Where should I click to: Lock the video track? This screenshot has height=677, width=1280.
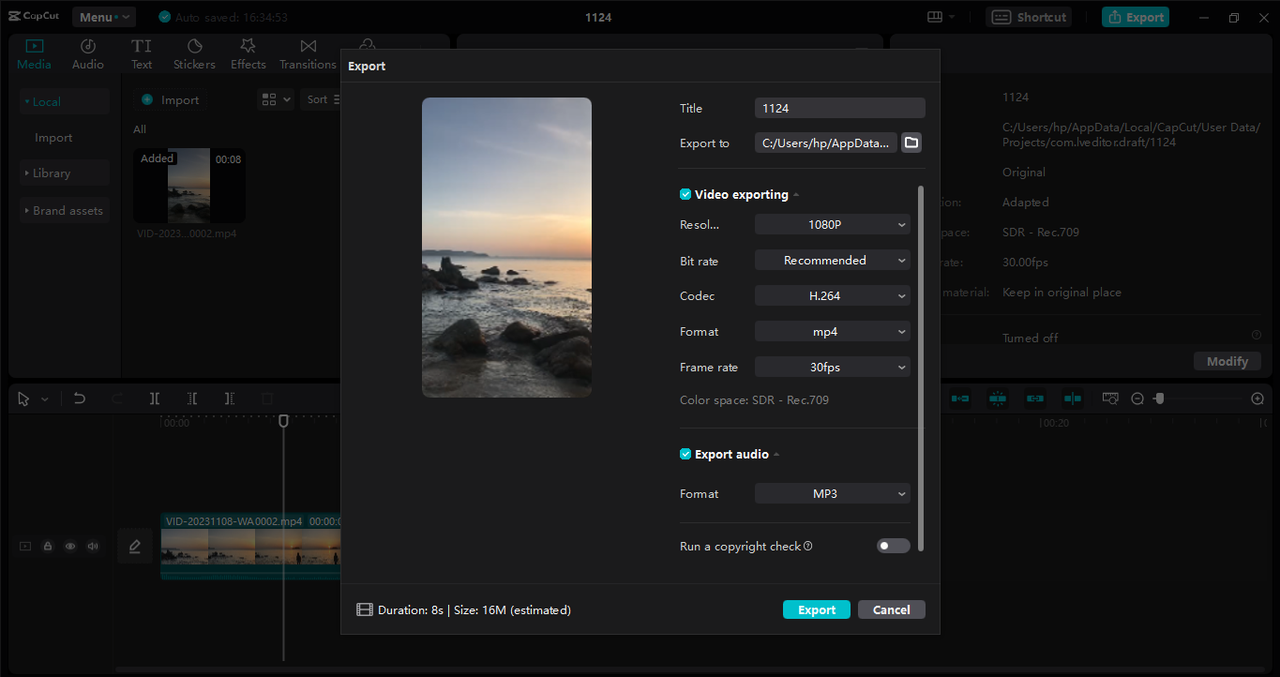click(47, 546)
